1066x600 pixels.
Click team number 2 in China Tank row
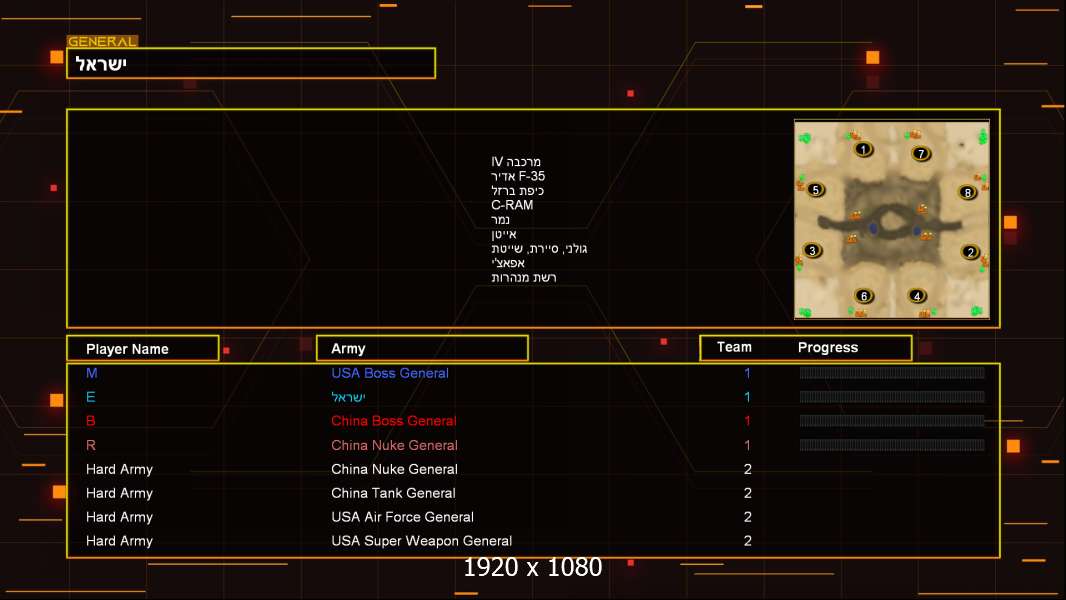(748, 493)
